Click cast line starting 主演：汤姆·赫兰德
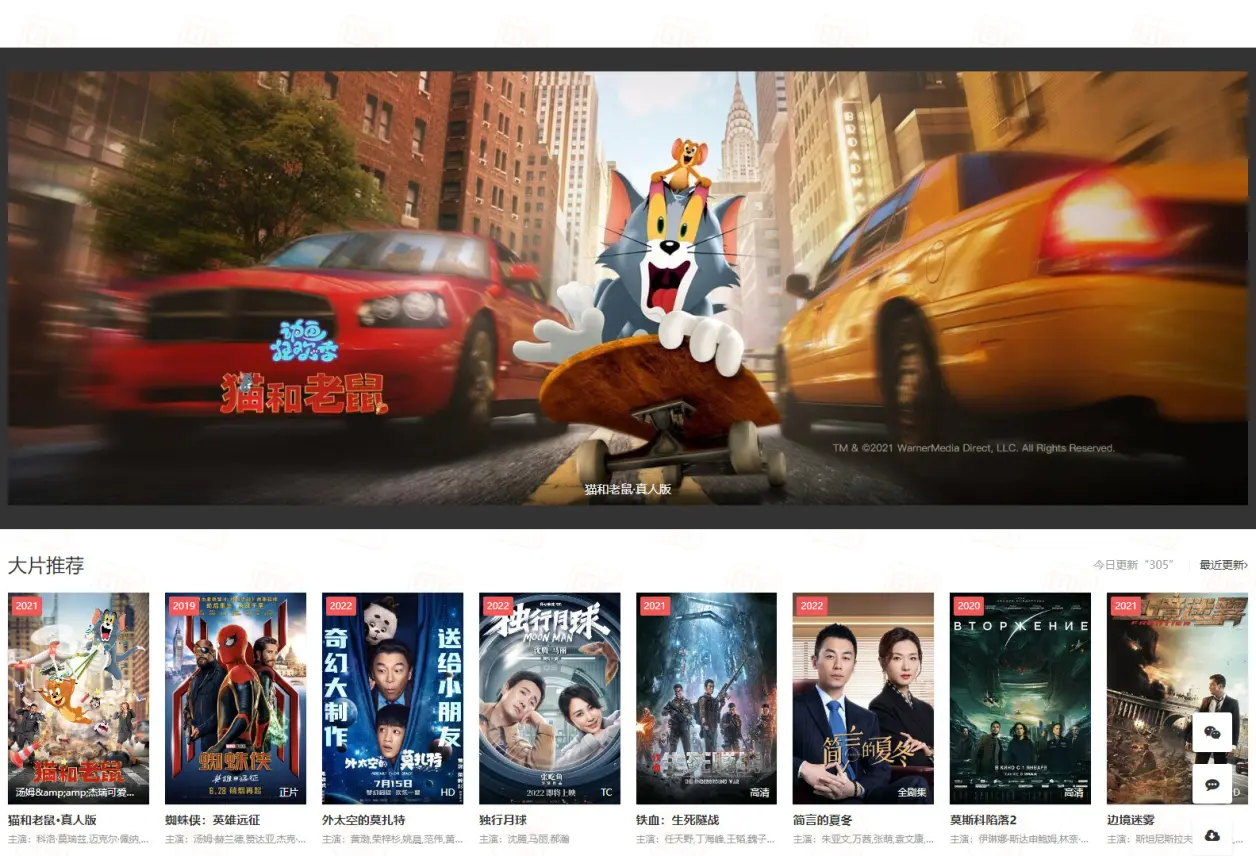The width and height of the screenshot is (1256, 856). (x=235, y=840)
